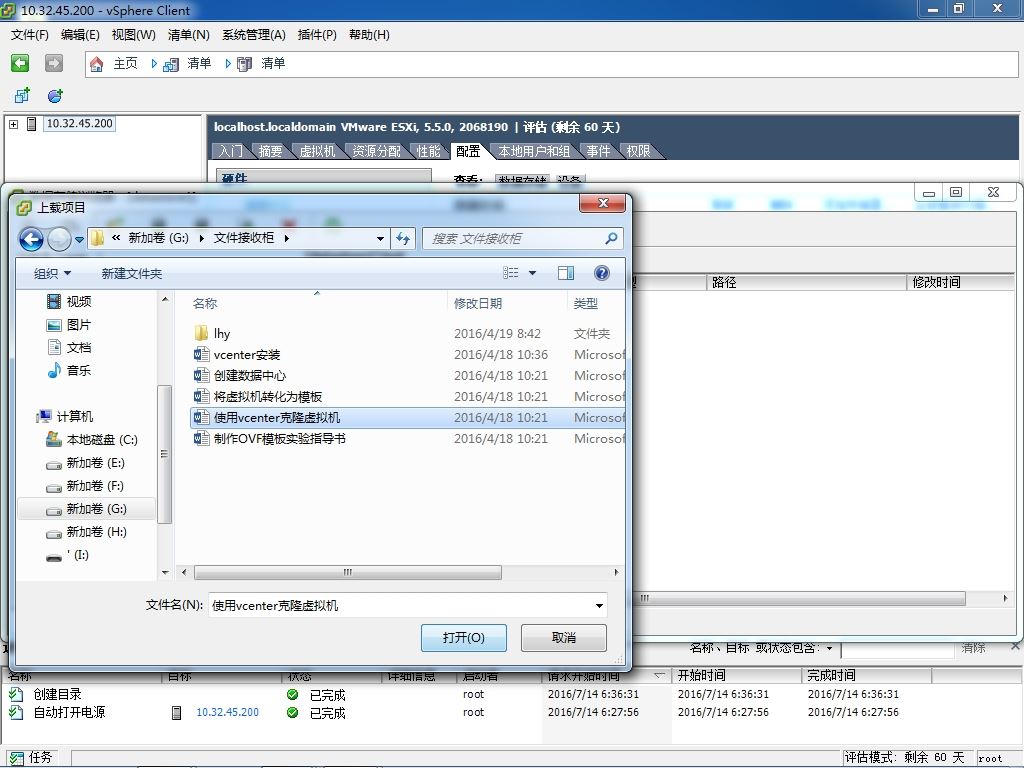
Task: Open 新加卷 (E:) drive
Action: tap(86, 463)
